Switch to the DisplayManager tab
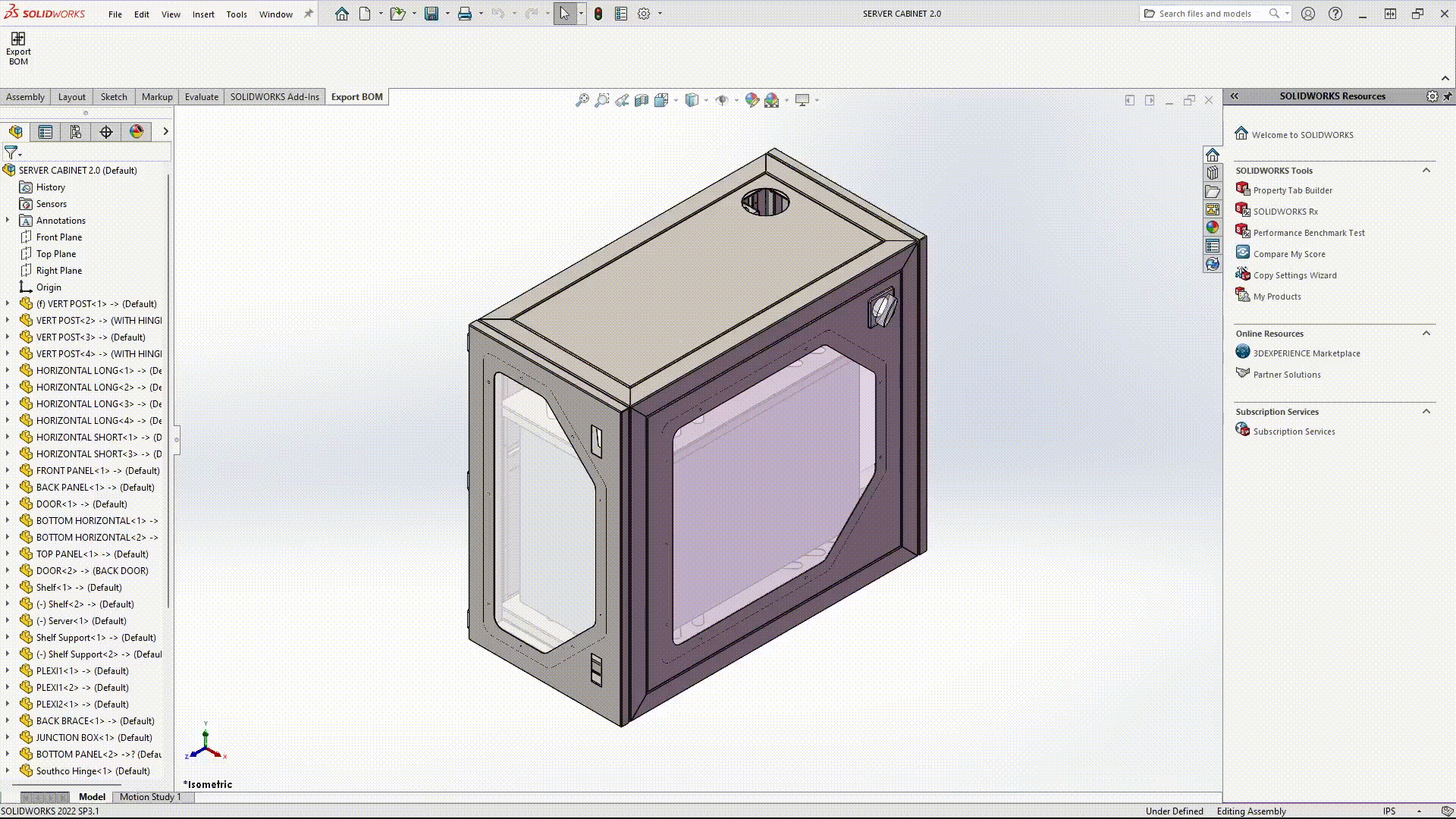1456x819 pixels. (x=136, y=132)
